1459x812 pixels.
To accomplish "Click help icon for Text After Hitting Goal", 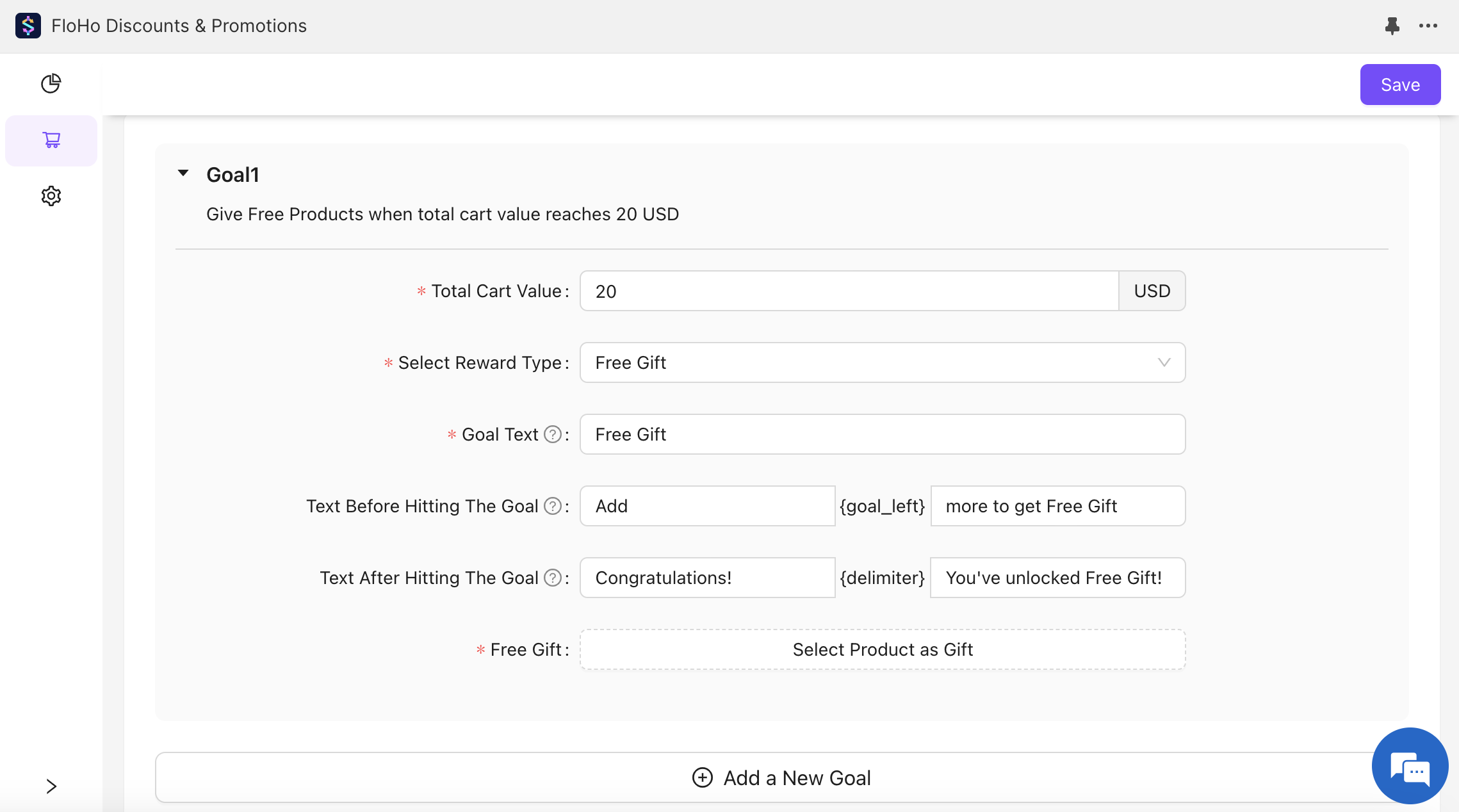I will (552, 578).
